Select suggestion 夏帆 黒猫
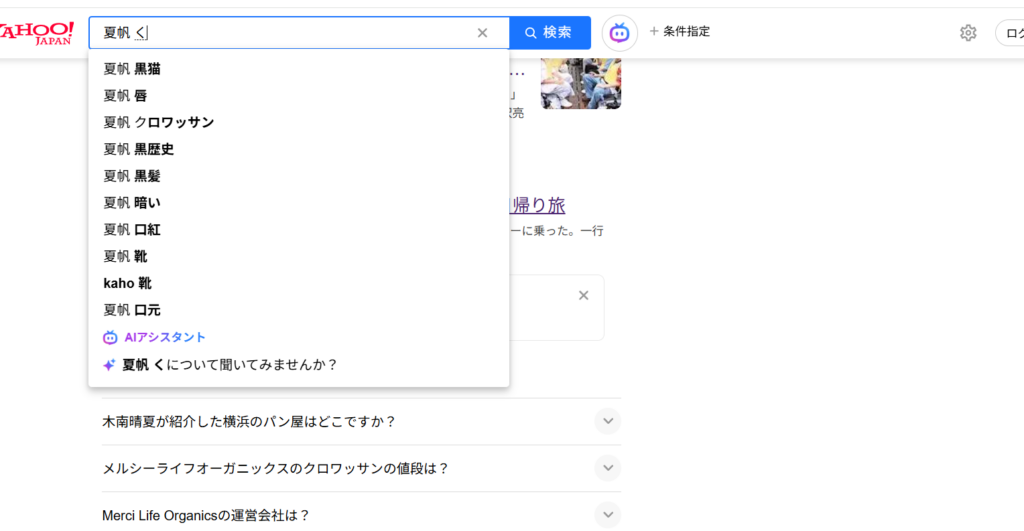The height and width of the screenshot is (531, 1024). [x=132, y=69]
